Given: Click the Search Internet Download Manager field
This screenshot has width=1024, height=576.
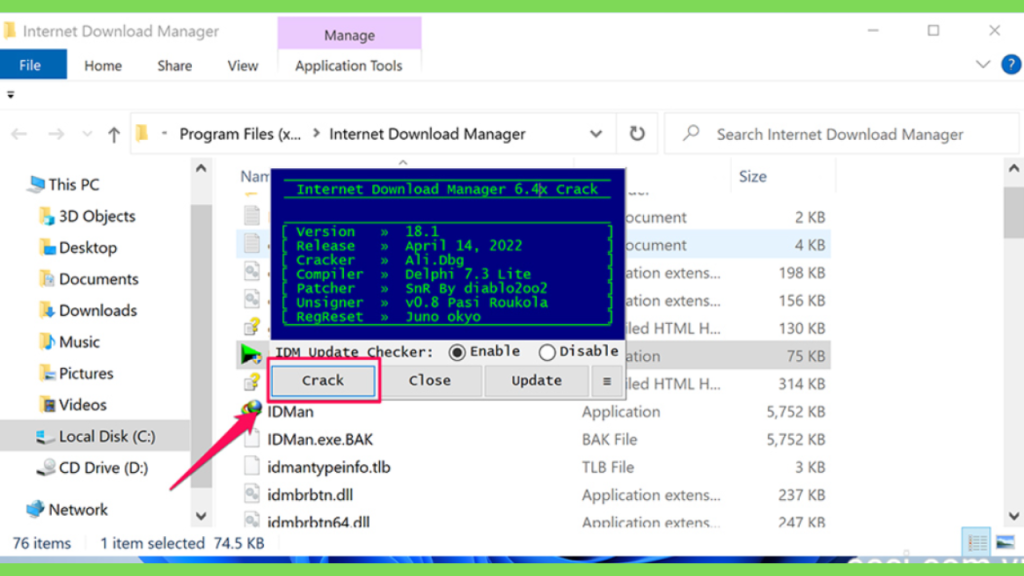Looking at the screenshot, I should 841,134.
